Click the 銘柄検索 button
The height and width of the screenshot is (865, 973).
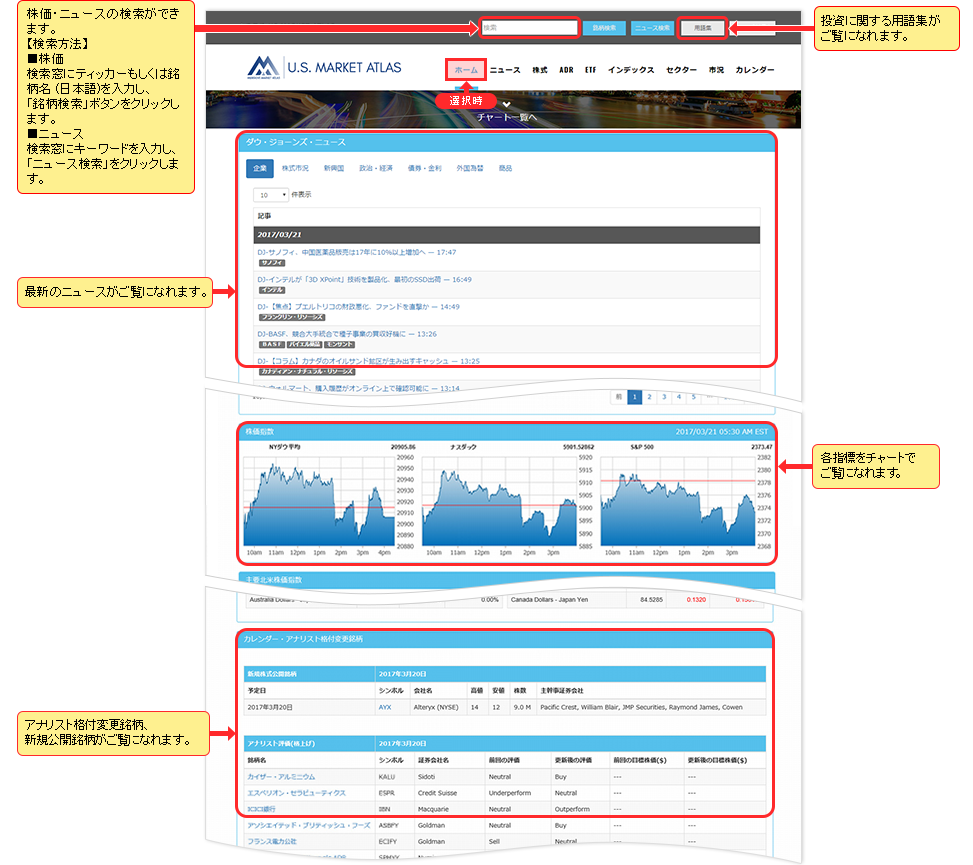pos(604,28)
